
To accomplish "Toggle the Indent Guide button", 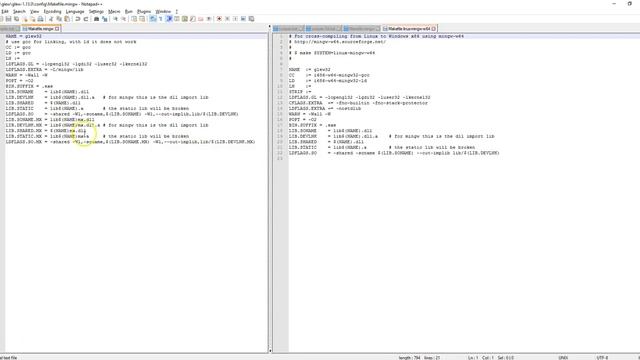I will coord(169,19).
